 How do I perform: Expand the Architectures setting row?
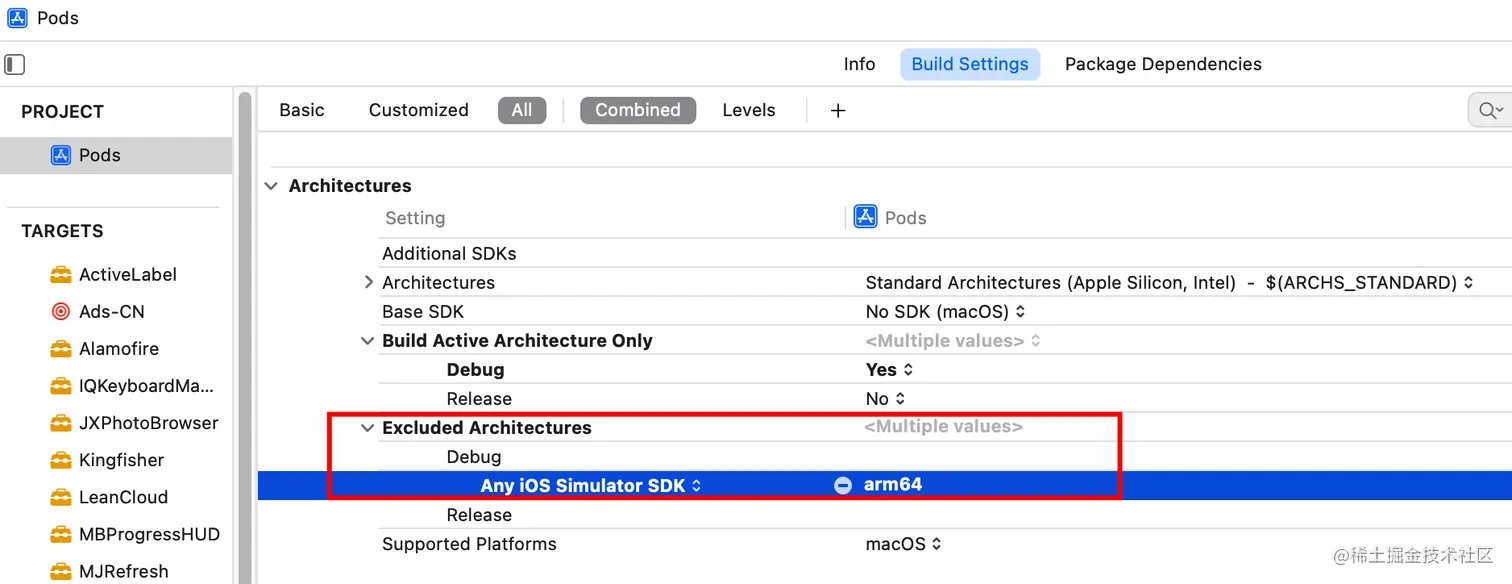click(x=369, y=282)
